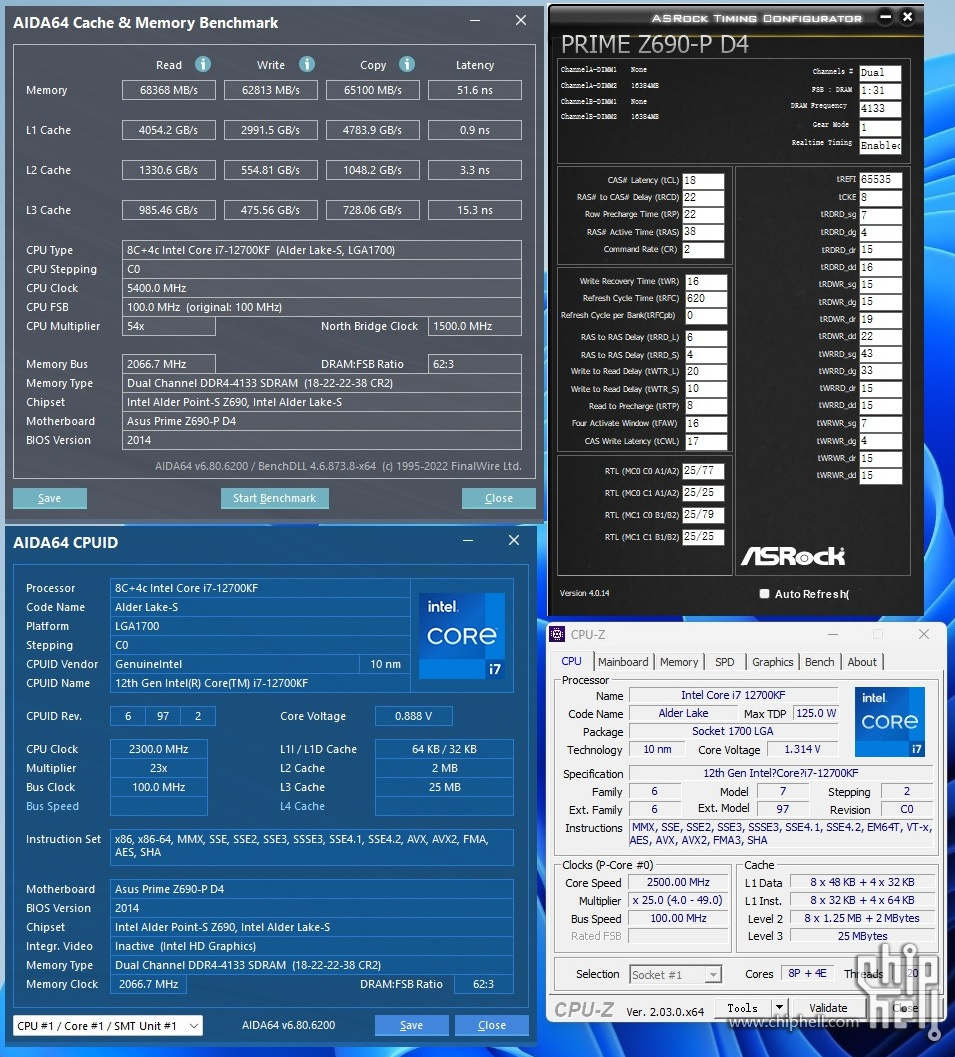This screenshot has height=1057, width=955.
Task: Click the Command Rate (CR) field
Action: [x=703, y=249]
